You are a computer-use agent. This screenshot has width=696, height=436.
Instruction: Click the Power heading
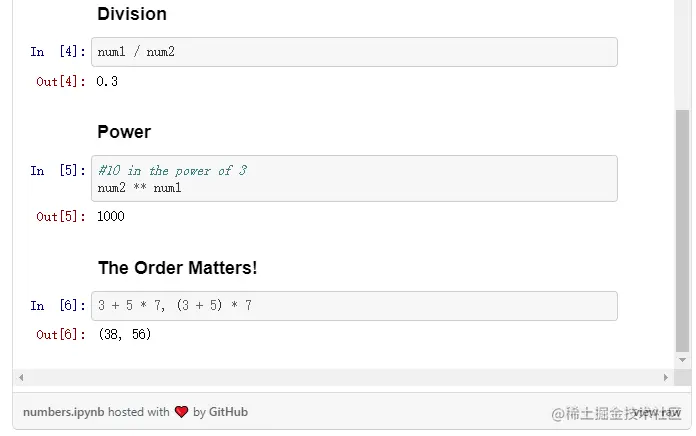(124, 132)
